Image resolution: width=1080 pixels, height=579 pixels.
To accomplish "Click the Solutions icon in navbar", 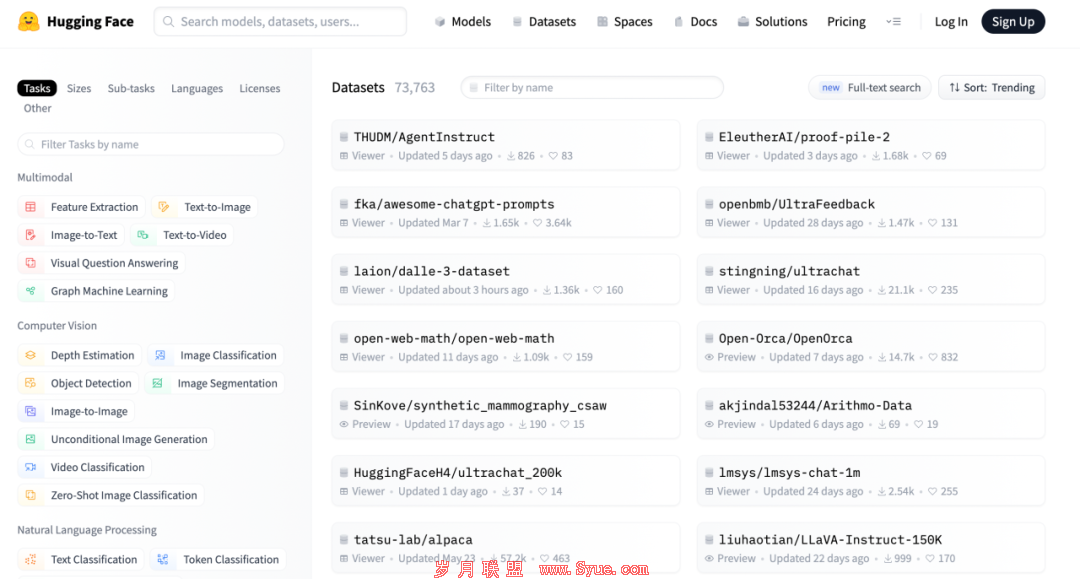I will click(743, 22).
